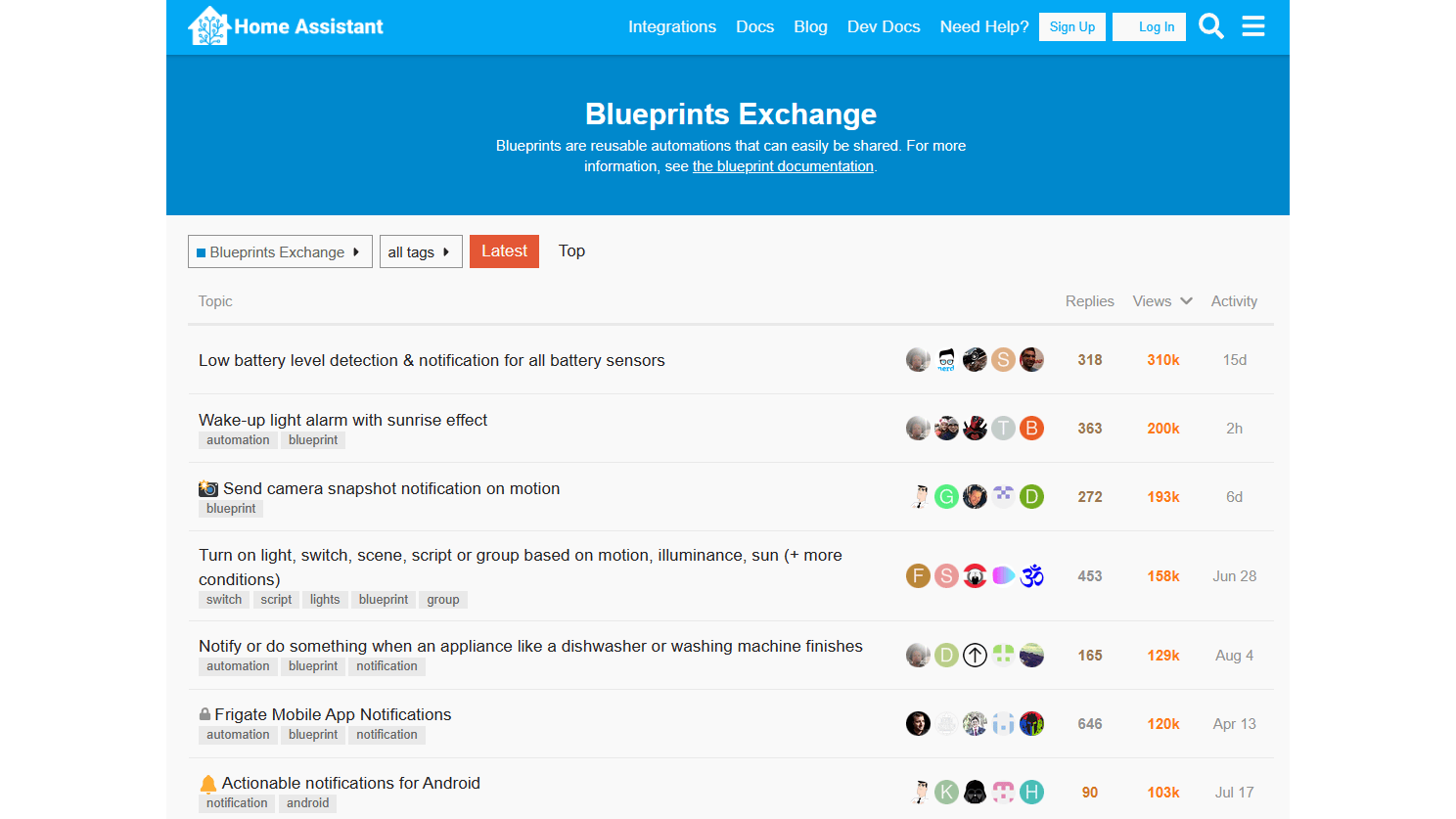
Task: Open the all tags filter dropdown
Action: (421, 251)
